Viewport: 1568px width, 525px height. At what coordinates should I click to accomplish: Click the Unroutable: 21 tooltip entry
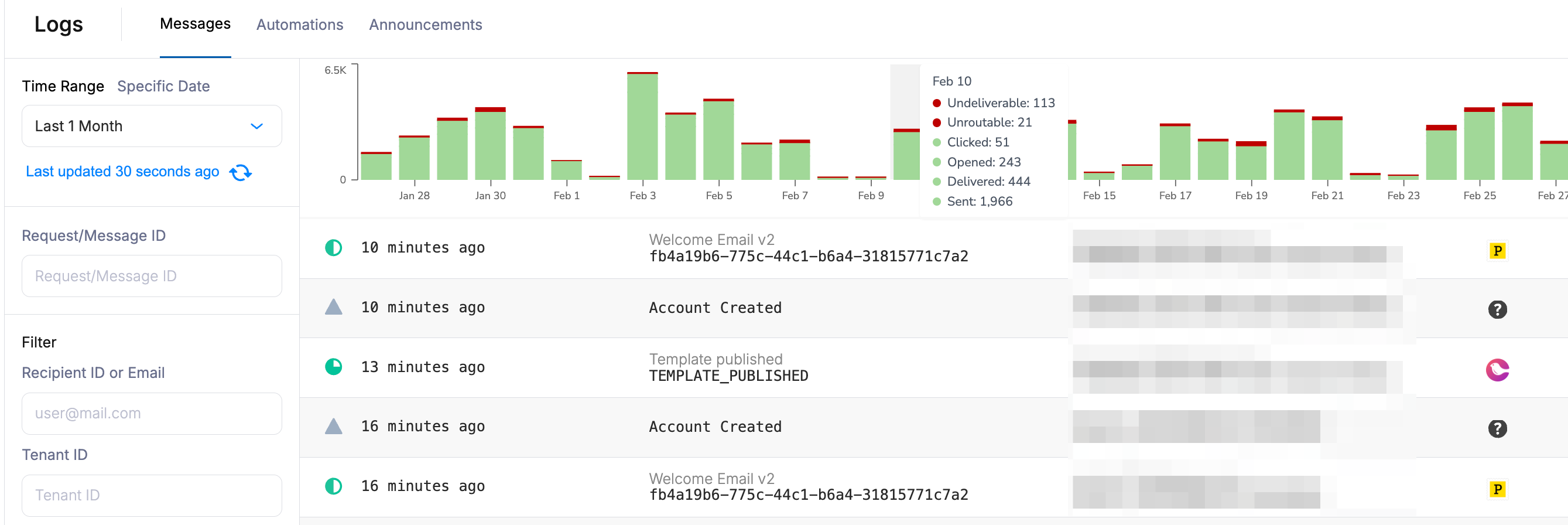pos(982,122)
